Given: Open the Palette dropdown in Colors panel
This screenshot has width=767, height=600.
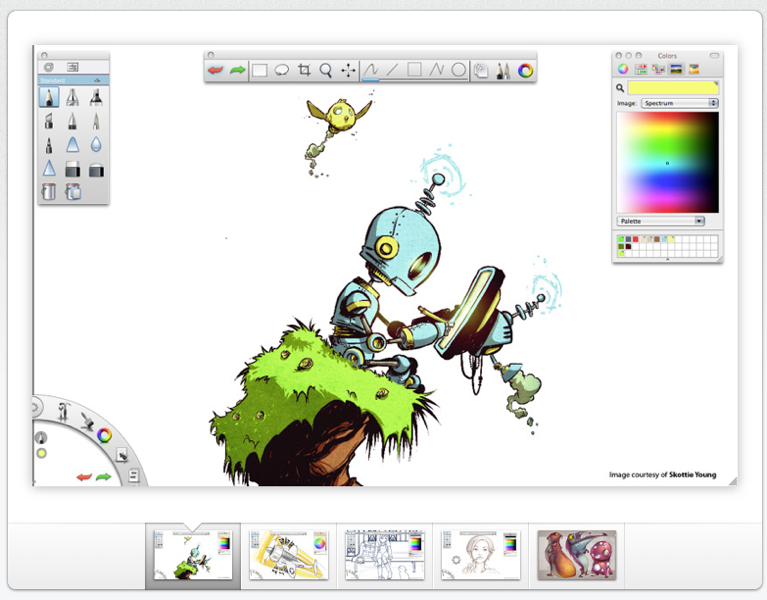Looking at the screenshot, I should coord(661,221).
